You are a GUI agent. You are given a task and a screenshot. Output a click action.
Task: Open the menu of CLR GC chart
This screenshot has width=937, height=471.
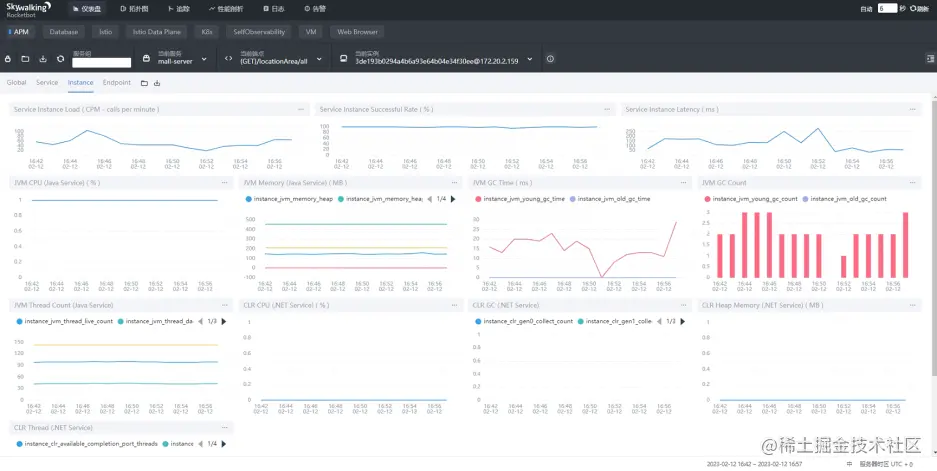[683, 305]
